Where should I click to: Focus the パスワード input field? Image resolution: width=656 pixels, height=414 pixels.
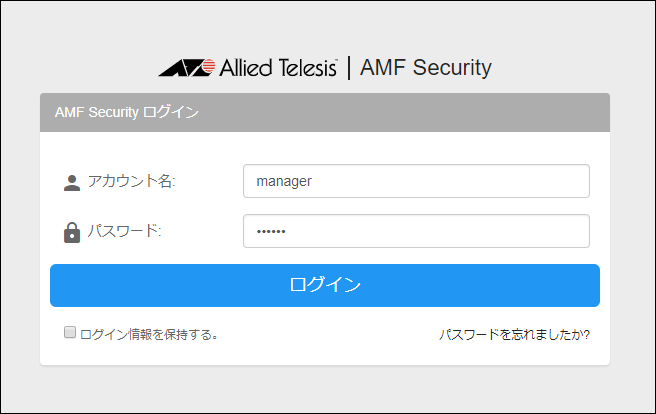click(x=416, y=231)
